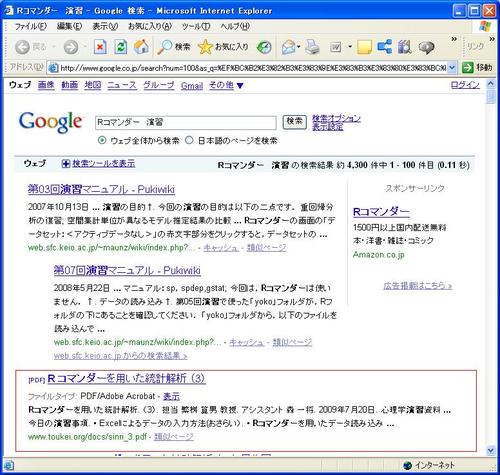Image resolution: width=500 pixels, height=475 pixels.
Task: Click the インターネット zone globe icon in status bar
Action: (407, 465)
